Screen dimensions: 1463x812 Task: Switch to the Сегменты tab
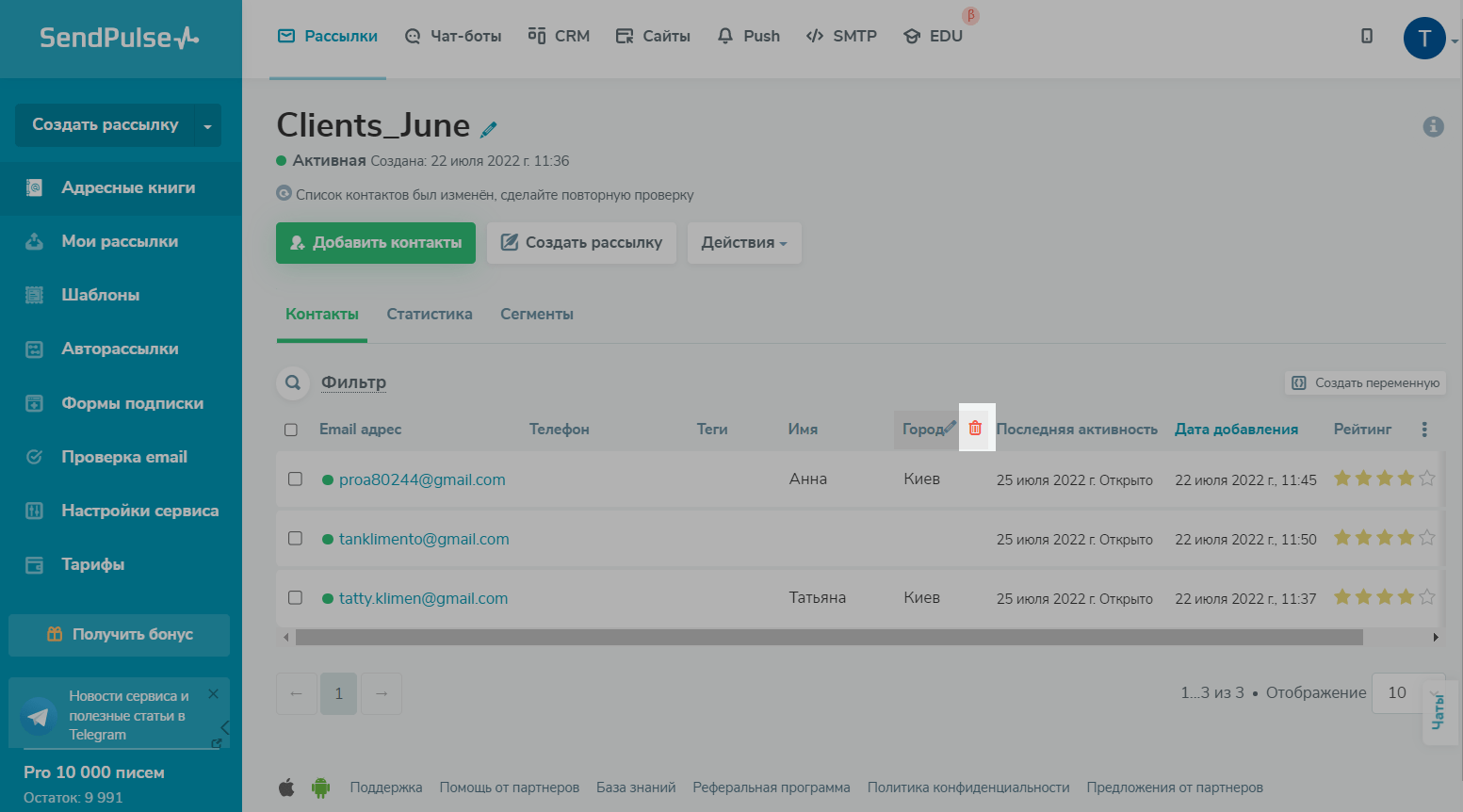click(537, 315)
